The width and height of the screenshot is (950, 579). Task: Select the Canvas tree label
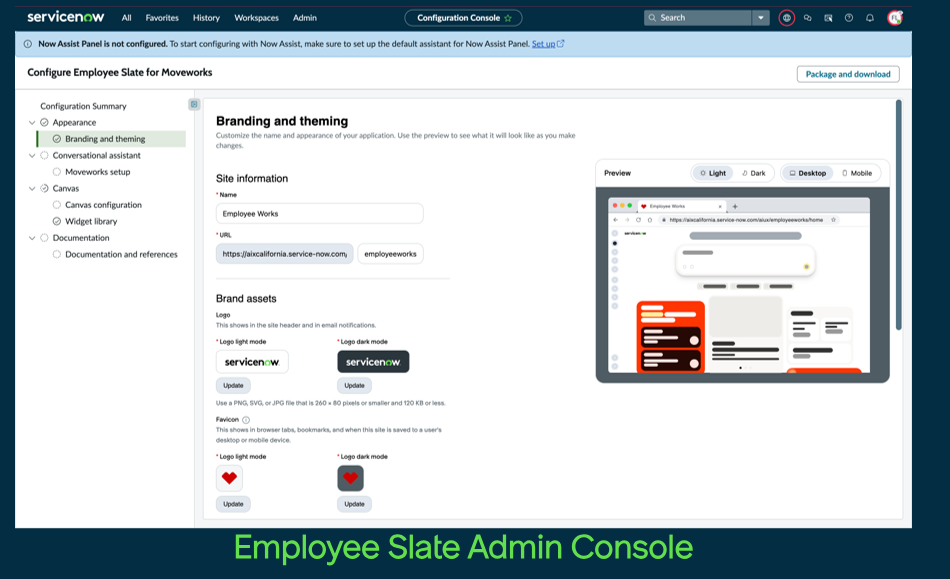[65, 188]
